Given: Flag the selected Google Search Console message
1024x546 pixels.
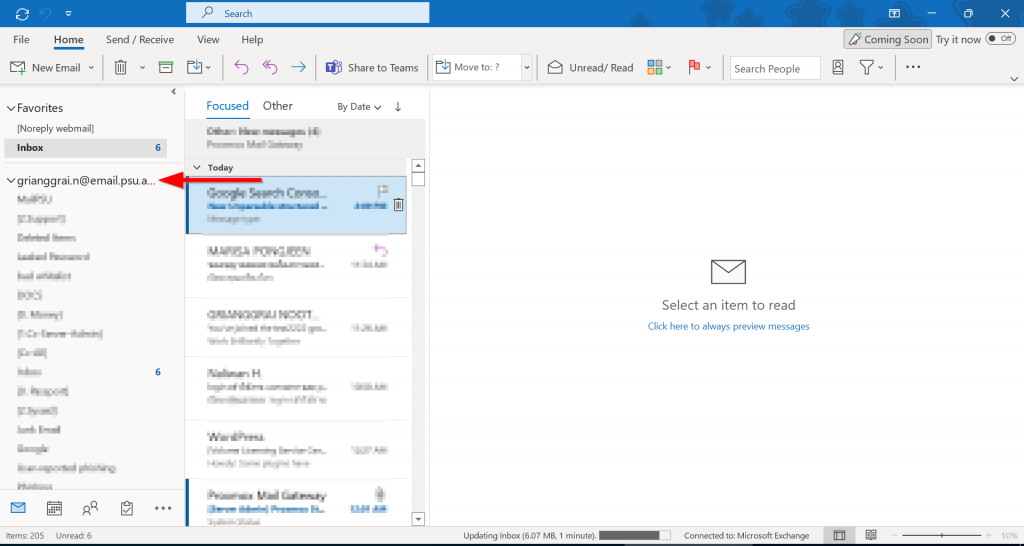Looking at the screenshot, I should point(383,190).
